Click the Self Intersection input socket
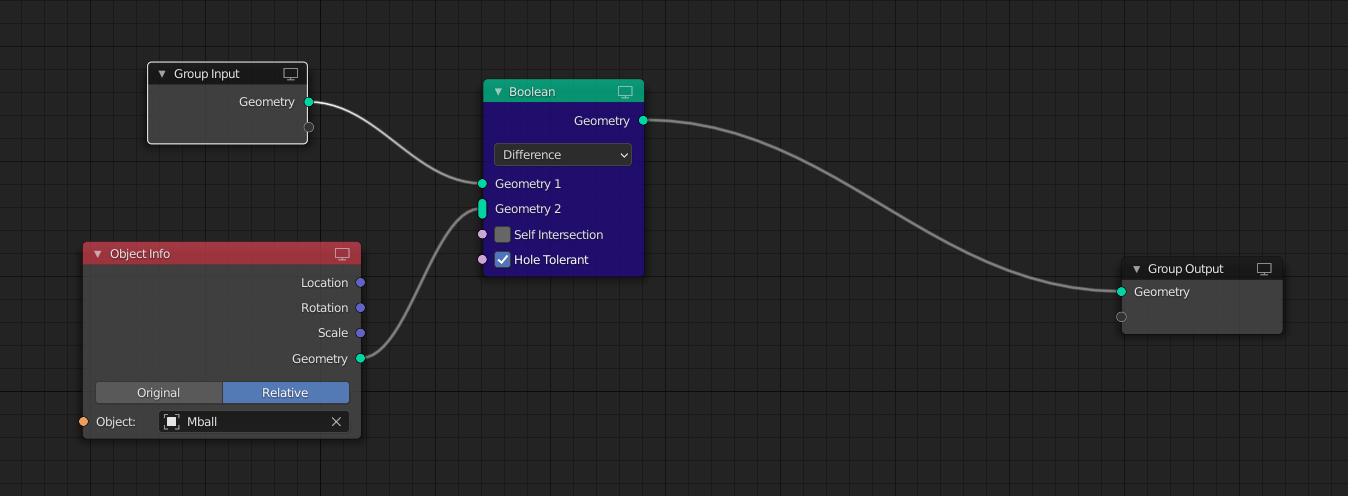 tap(482, 235)
